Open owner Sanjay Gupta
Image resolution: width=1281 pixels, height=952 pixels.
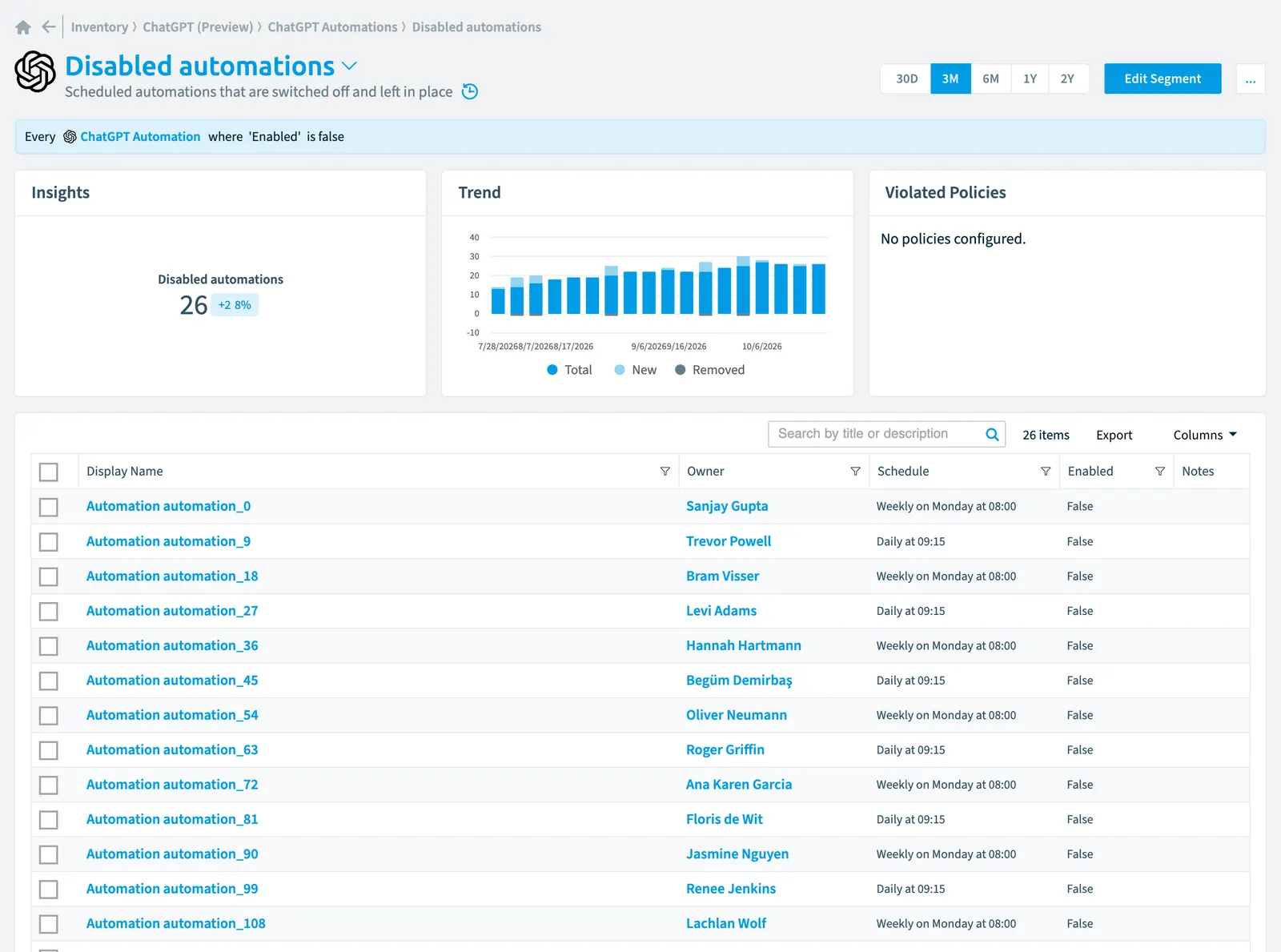tap(727, 506)
